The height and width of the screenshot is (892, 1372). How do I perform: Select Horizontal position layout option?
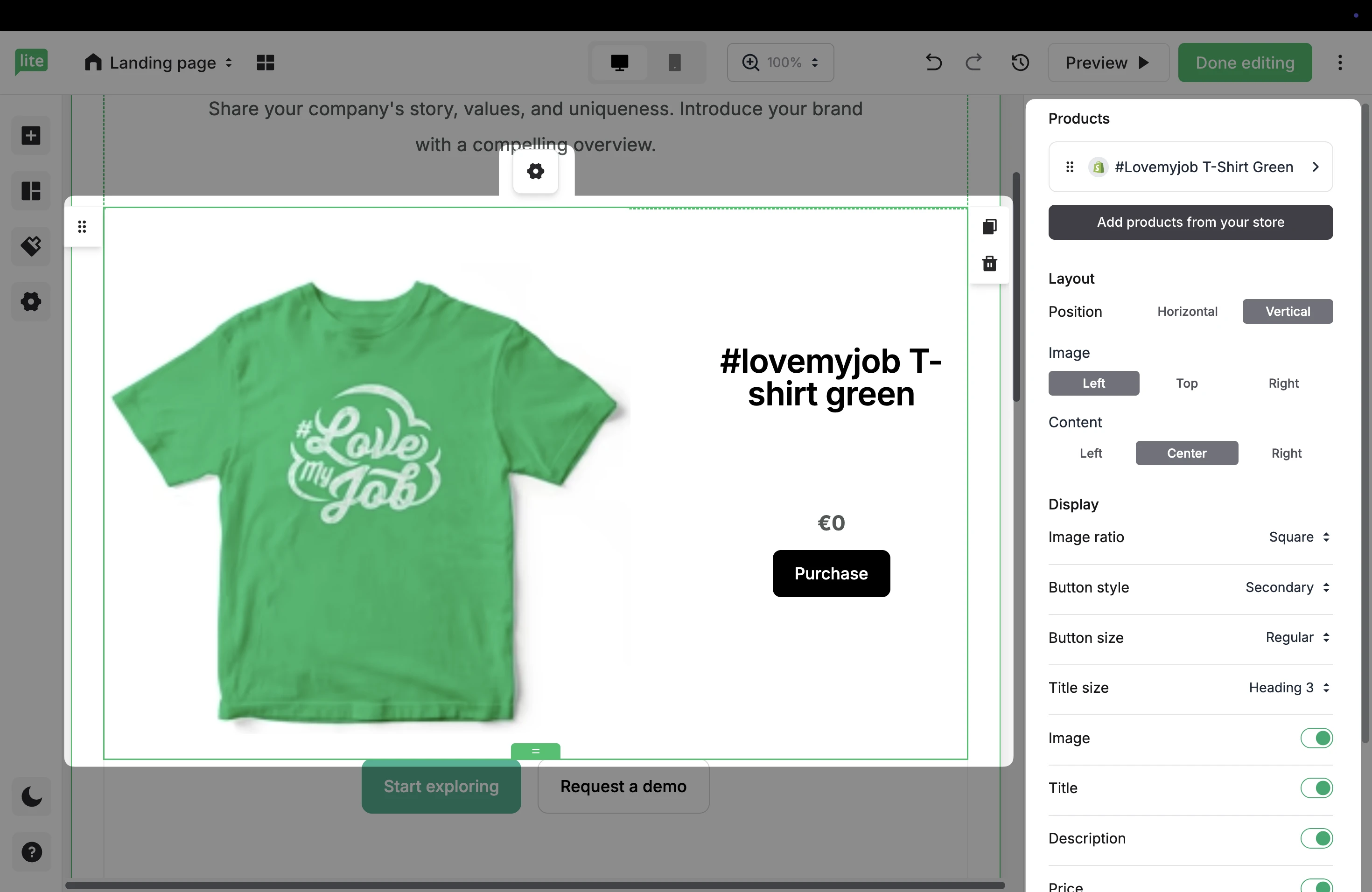[1187, 311]
